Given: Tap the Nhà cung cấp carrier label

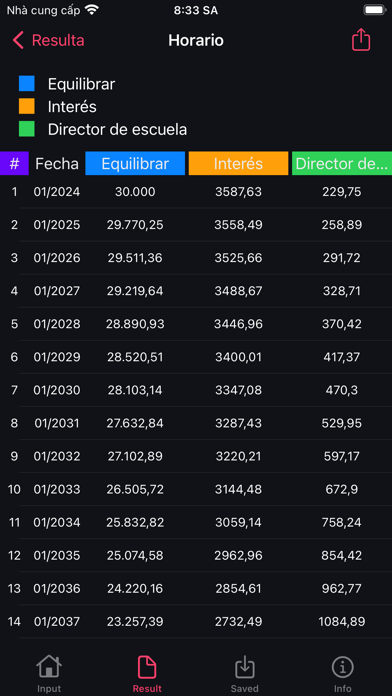Looking at the screenshot, I should pos(44,10).
